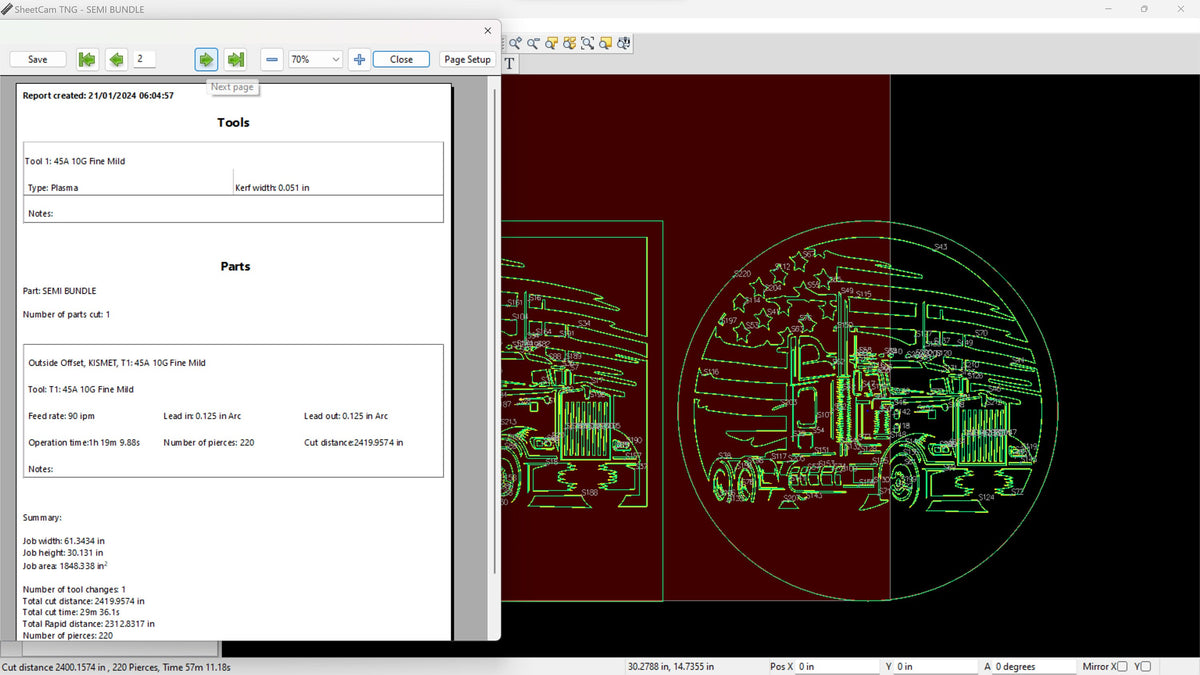Zoom out the report preview with minus

tap(272, 60)
